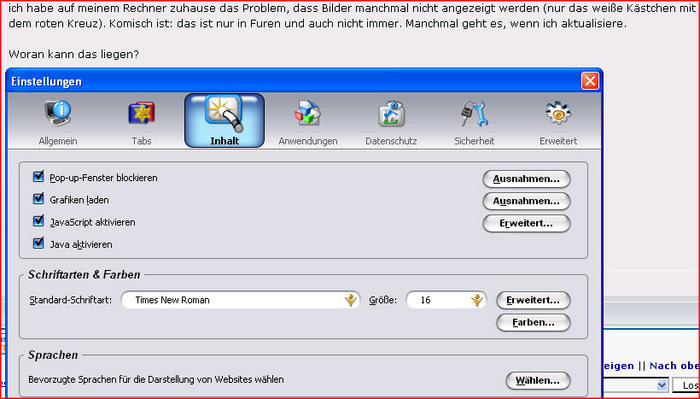Image resolution: width=700 pixels, height=399 pixels.
Task: Click the Schriftarten & Farben heading
Action: (x=84, y=274)
